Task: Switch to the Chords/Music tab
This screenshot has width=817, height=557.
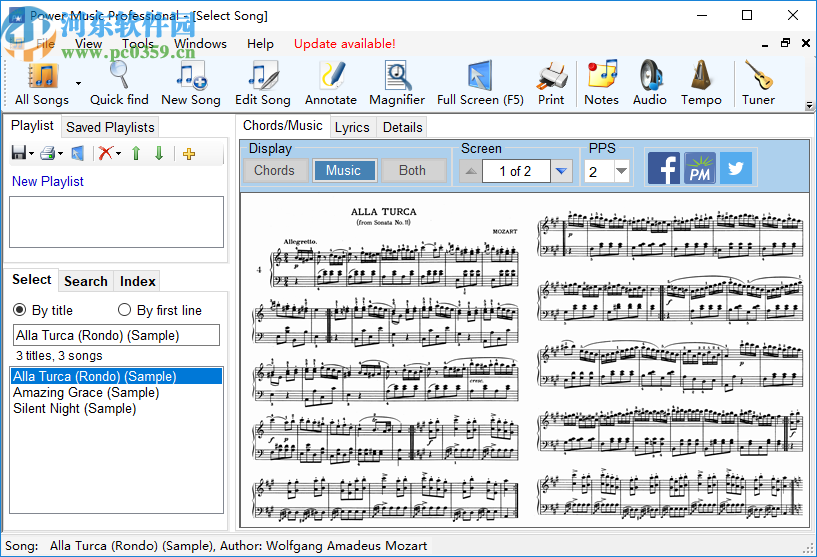Action: tap(283, 126)
